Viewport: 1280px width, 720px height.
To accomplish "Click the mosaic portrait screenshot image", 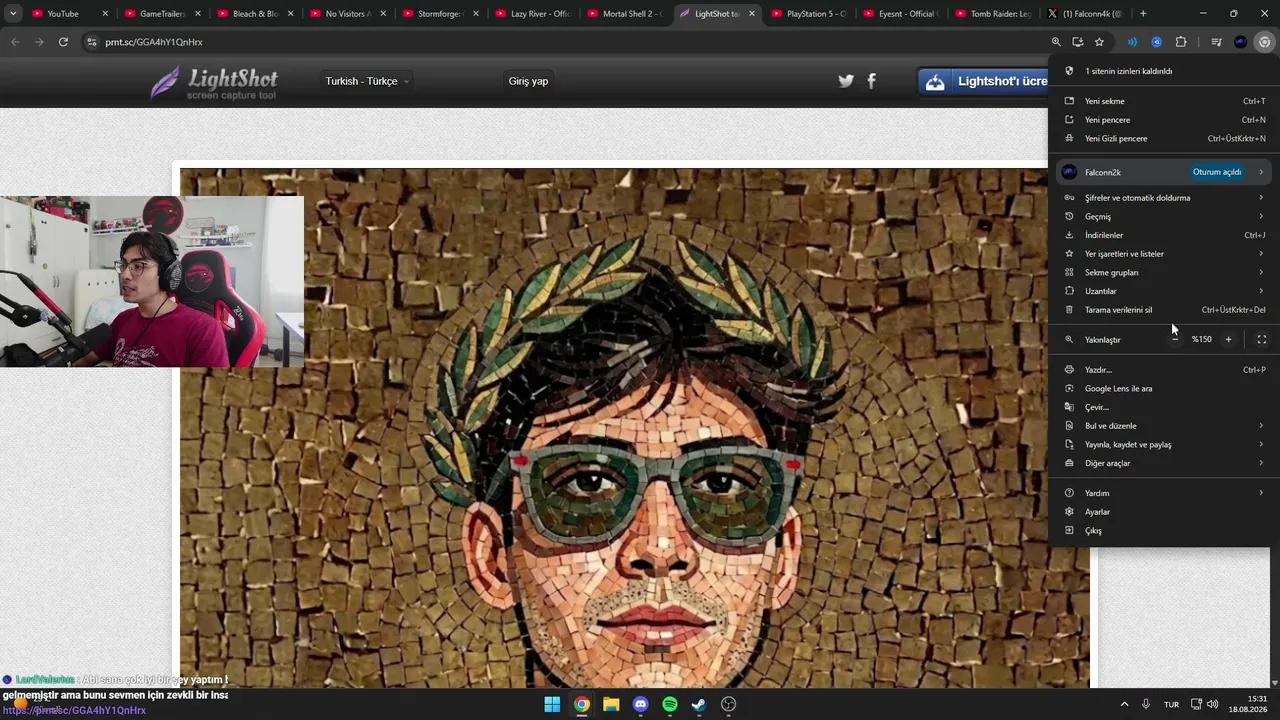I will (635, 428).
